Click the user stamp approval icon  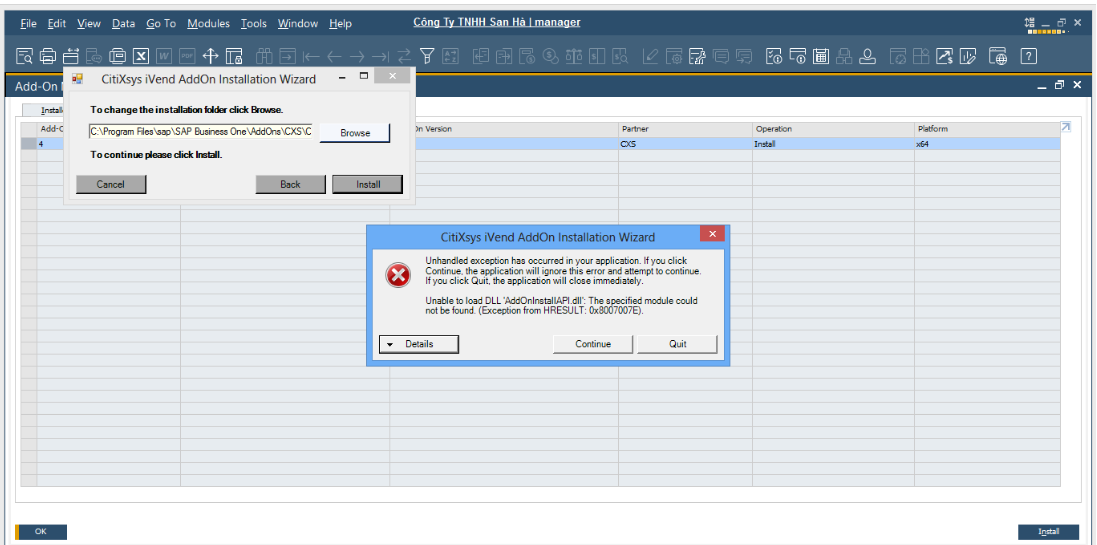pos(868,56)
